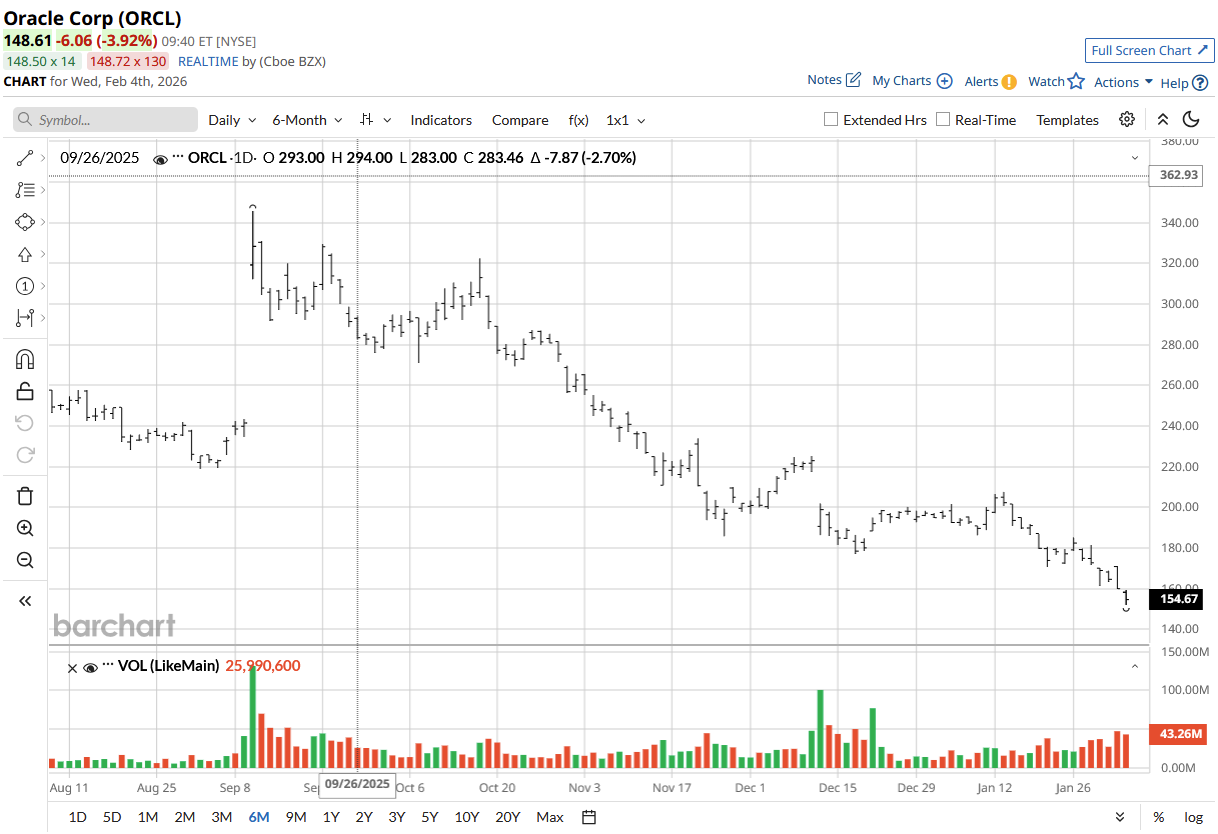Collapse the left drawing toolbar

click(x=25, y=601)
